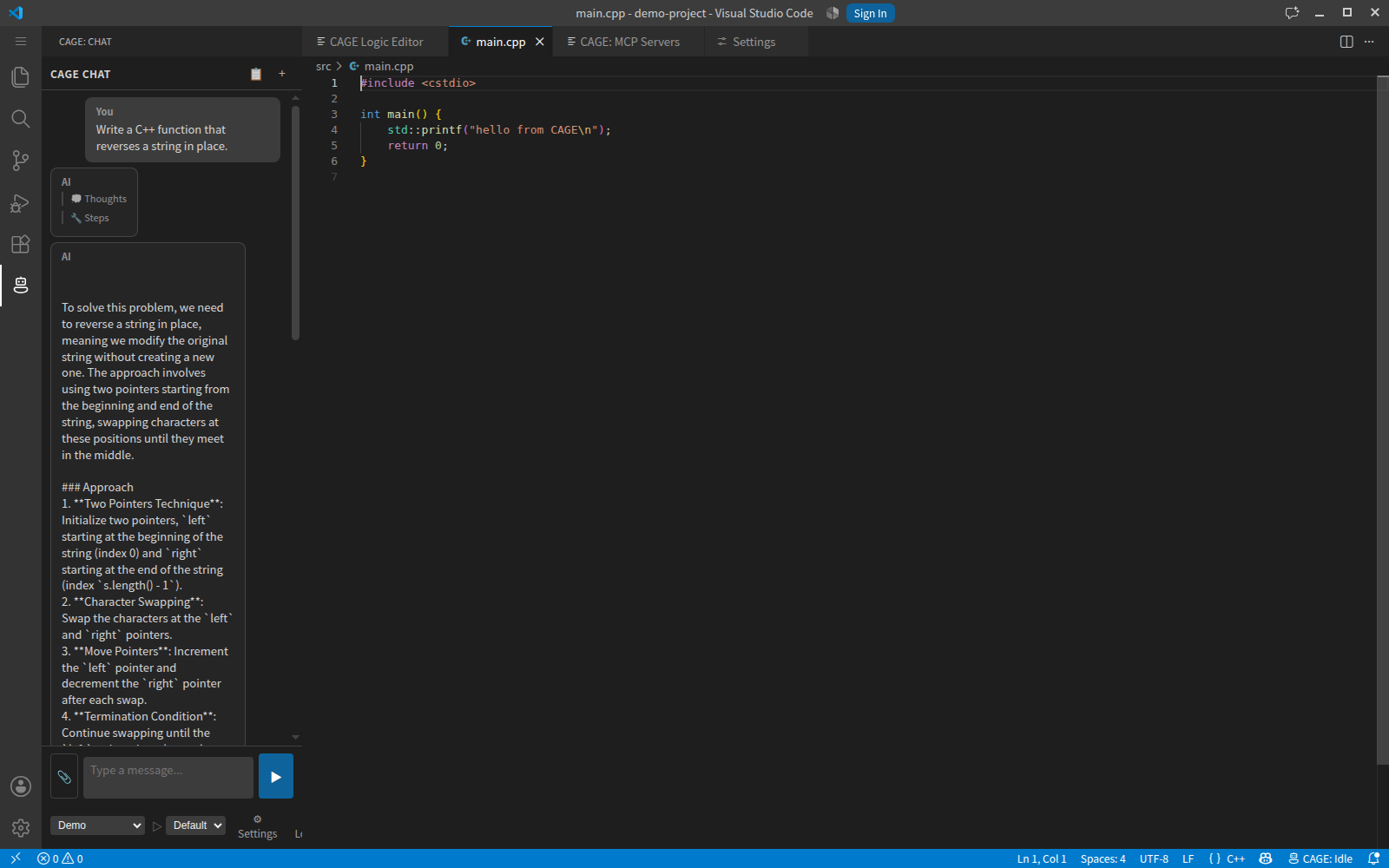Open the Source Control view
This screenshot has height=868, width=1389.
click(x=21, y=161)
